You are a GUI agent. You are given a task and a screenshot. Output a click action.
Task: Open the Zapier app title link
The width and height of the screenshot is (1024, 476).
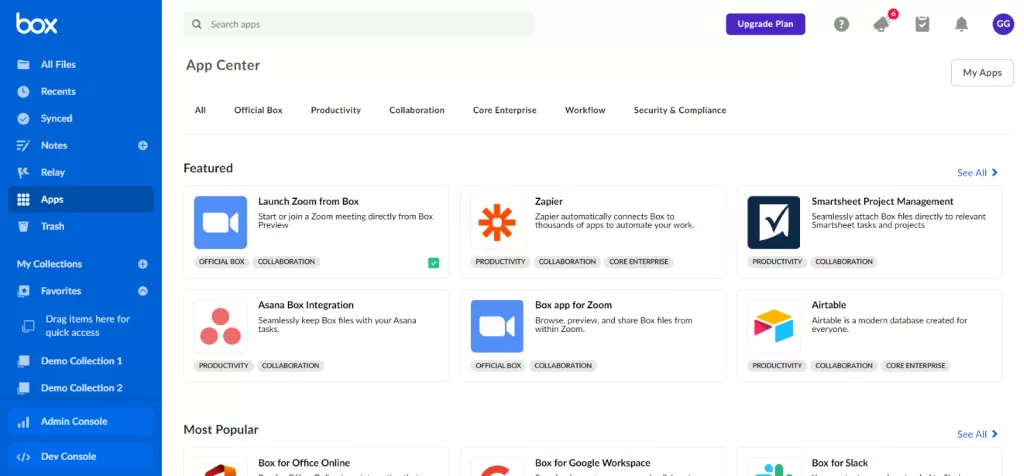(x=549, y=202)
